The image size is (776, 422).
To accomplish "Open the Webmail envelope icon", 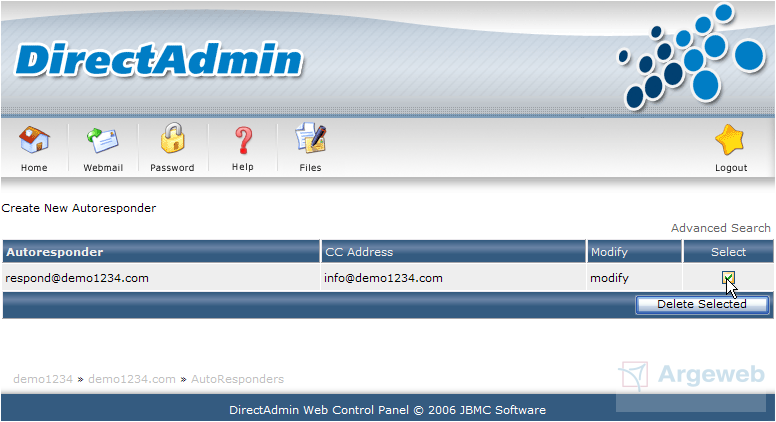I will [102, 140].
